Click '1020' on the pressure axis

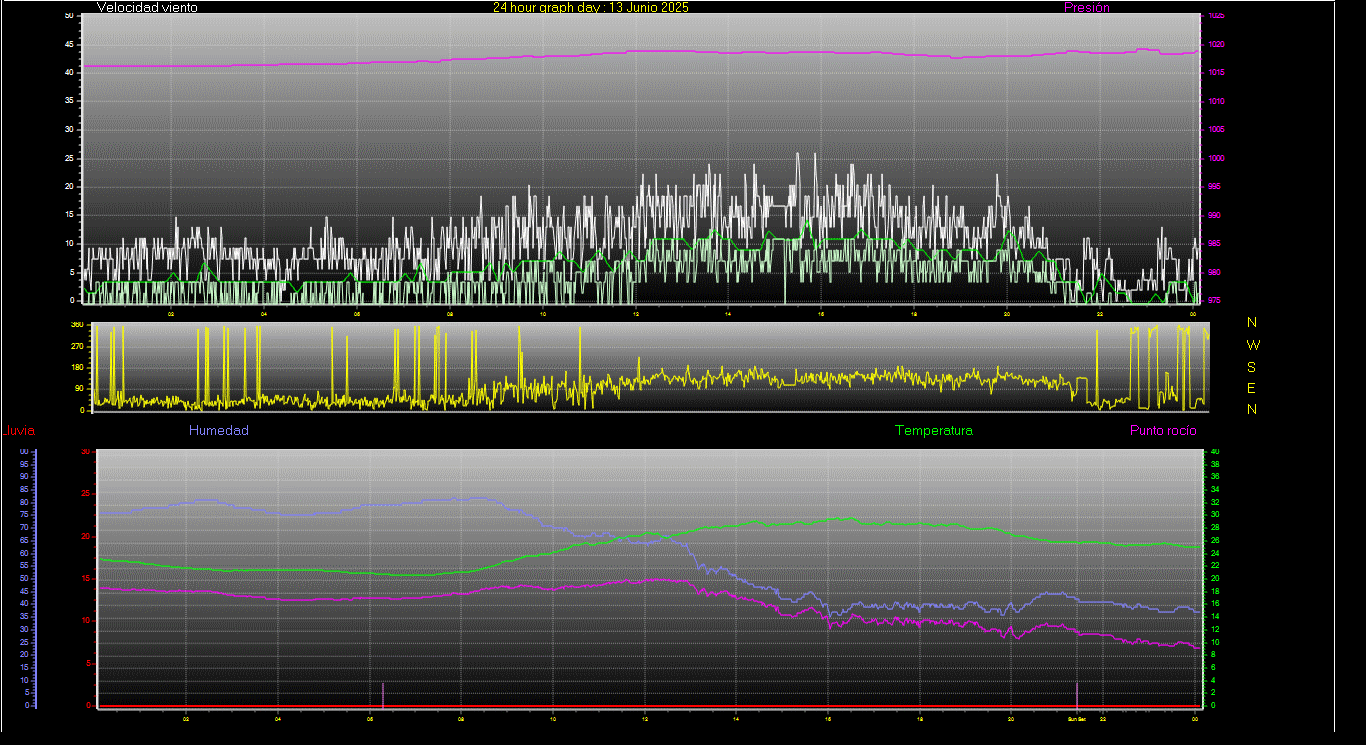pyautogui.click(x=1216, y=45)
